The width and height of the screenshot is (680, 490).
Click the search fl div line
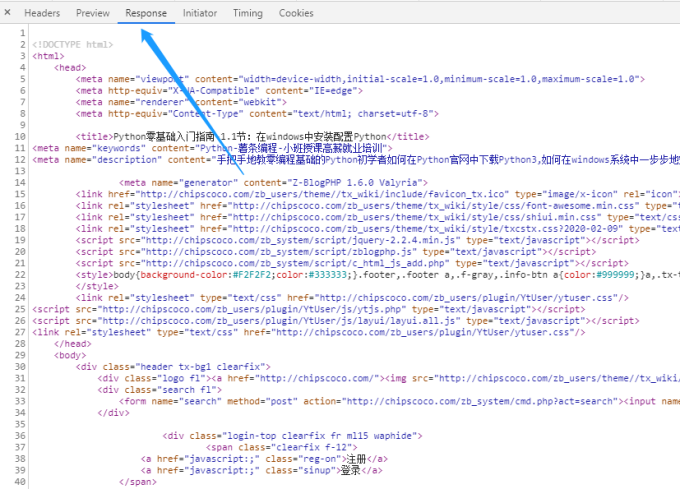tap(160, 390)
